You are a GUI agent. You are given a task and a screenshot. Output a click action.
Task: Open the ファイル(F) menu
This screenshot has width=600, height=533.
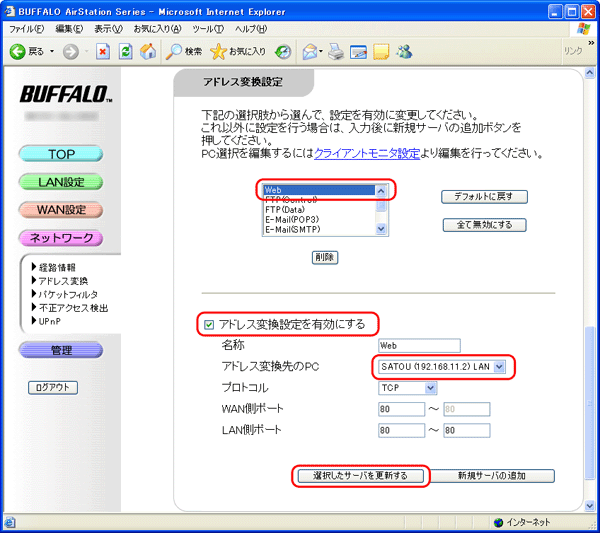26,29
